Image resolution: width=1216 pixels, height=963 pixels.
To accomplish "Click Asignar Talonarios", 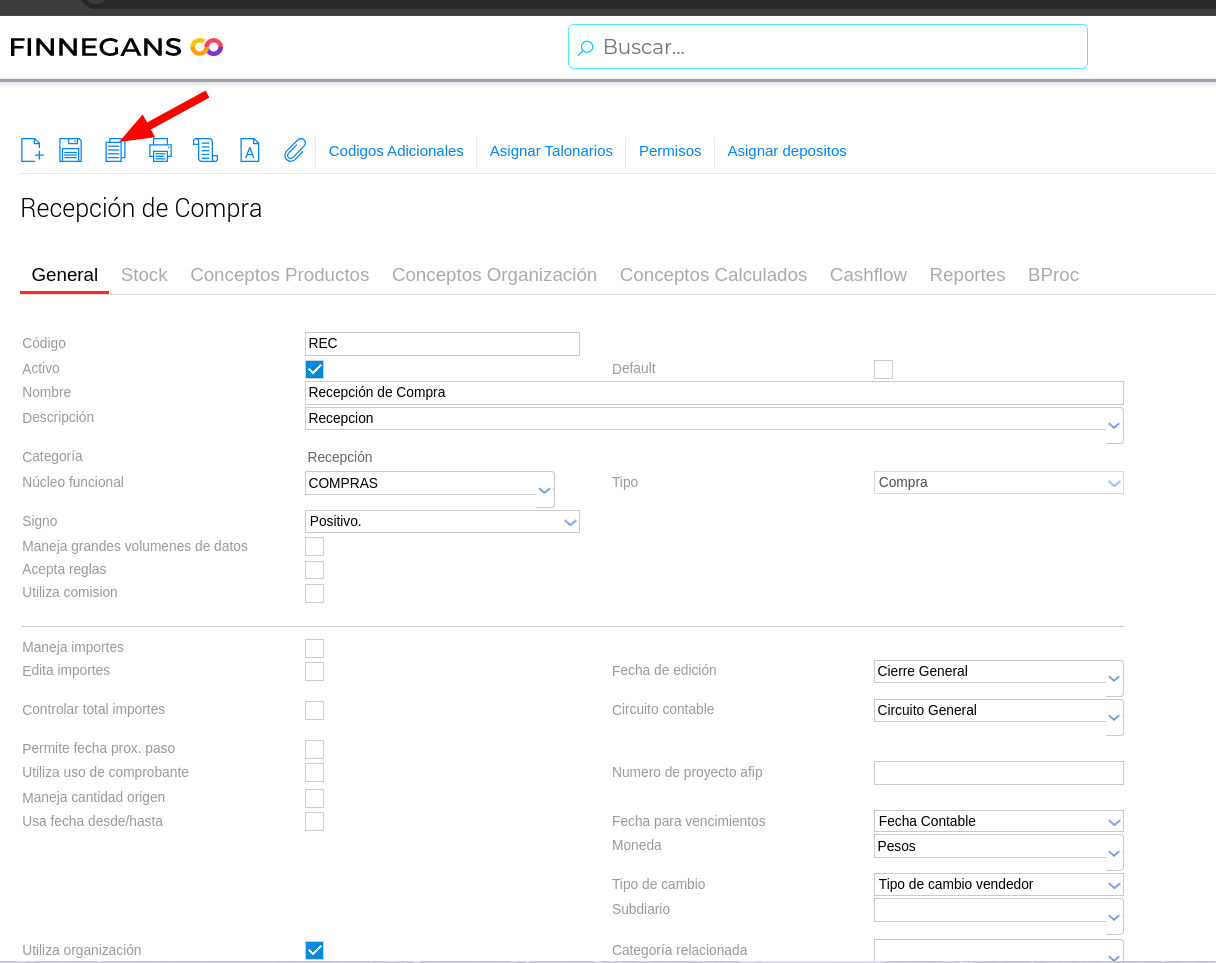I will [x=551, y=151].
